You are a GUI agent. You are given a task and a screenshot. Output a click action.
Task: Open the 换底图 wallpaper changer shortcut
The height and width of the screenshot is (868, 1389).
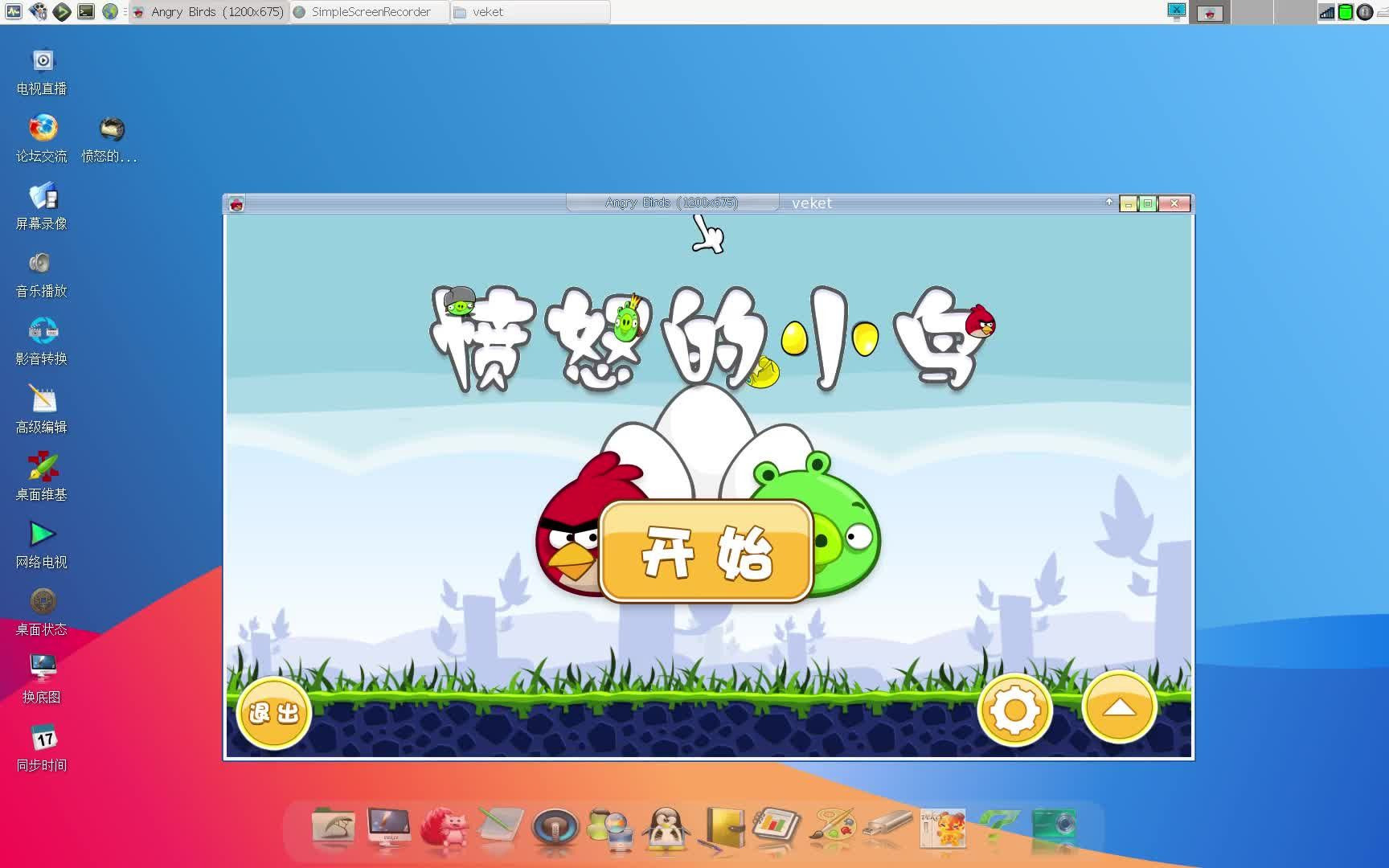point(42,680)
